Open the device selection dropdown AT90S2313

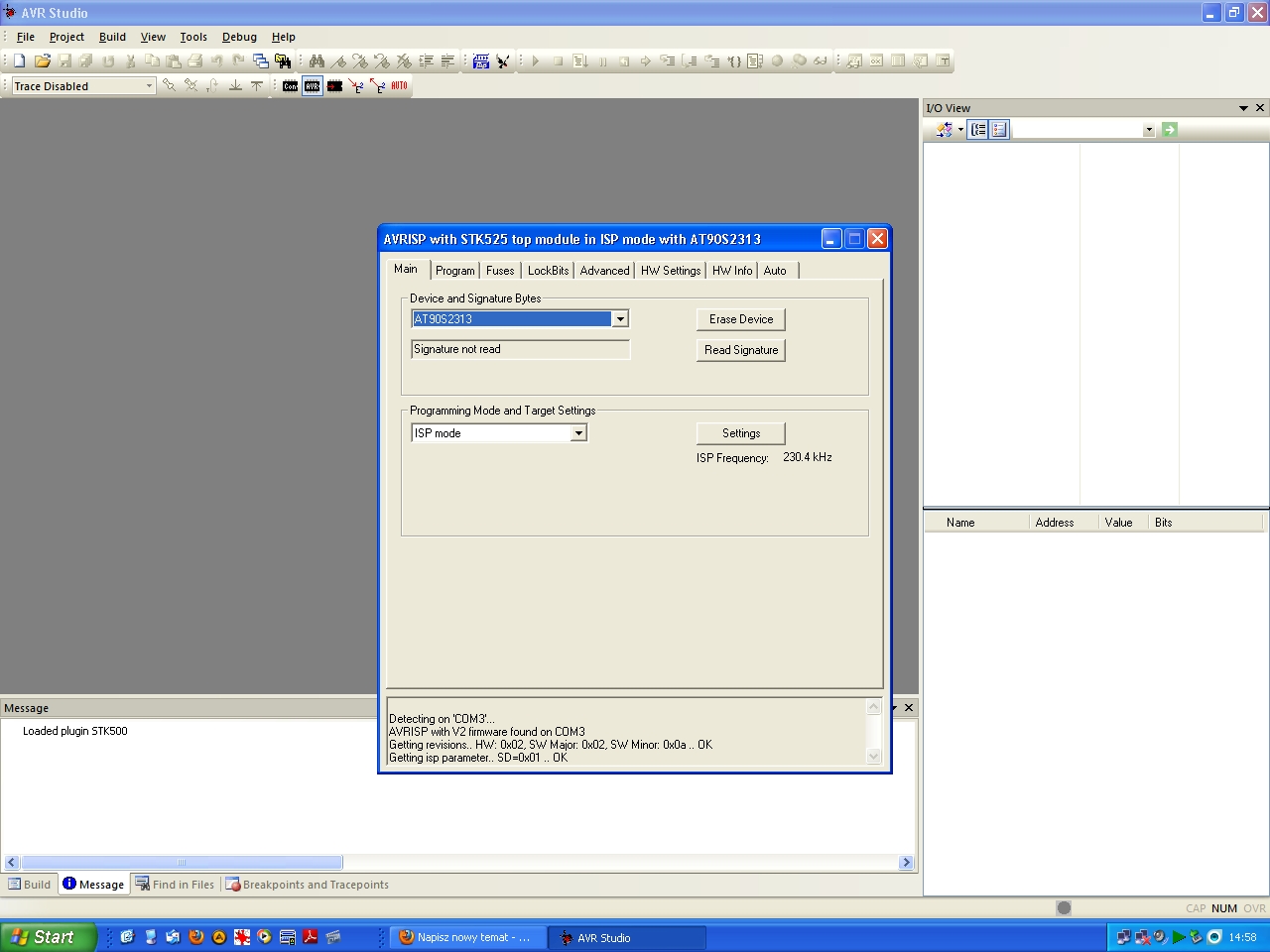620,319
